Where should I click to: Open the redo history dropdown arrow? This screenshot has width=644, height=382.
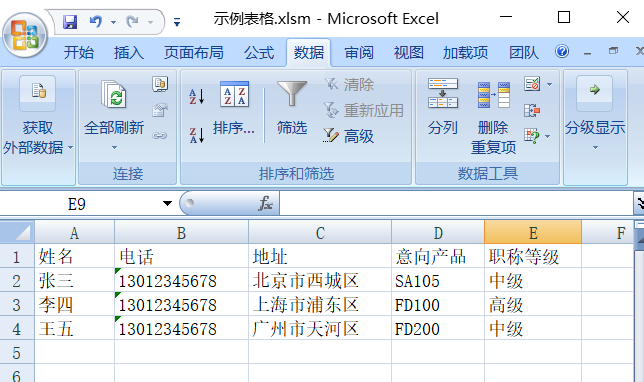(x=150, y=22)
